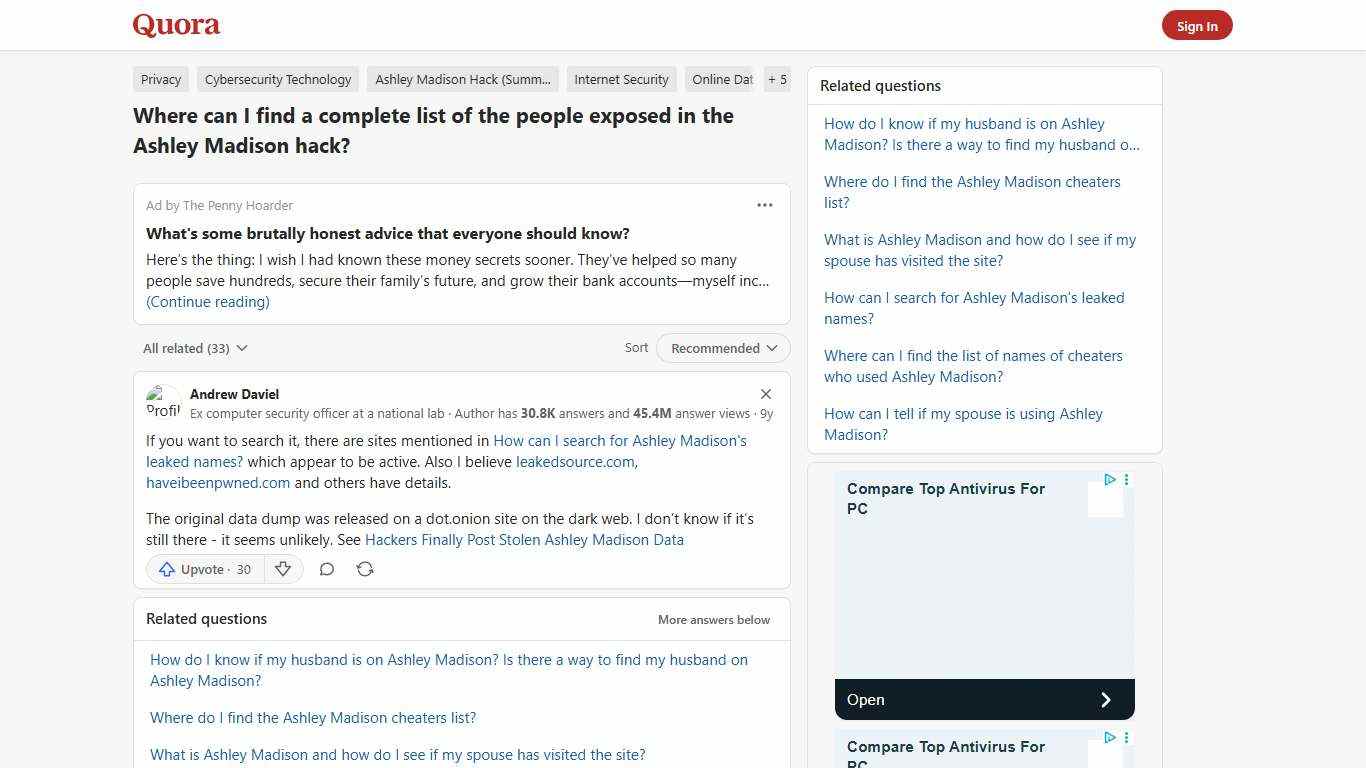
Task: Open the Penny Hoarder ad options menu
Action: click(765, 205)
